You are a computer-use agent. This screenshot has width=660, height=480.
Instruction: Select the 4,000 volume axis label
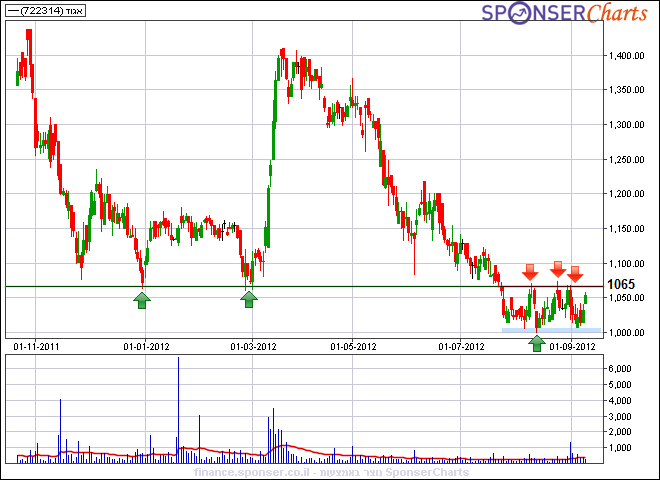[x=620, y=401]
